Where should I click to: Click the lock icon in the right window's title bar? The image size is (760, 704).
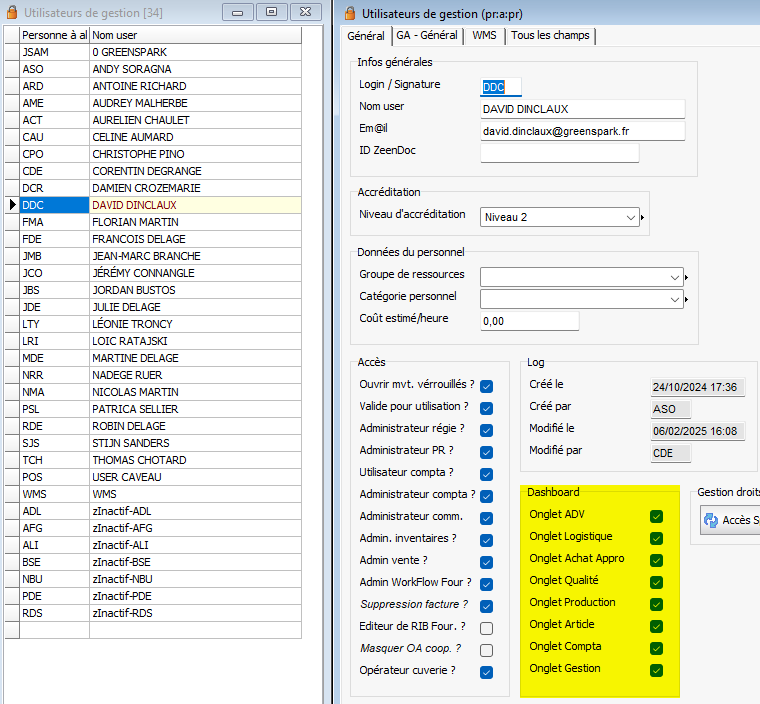(349, 12)
